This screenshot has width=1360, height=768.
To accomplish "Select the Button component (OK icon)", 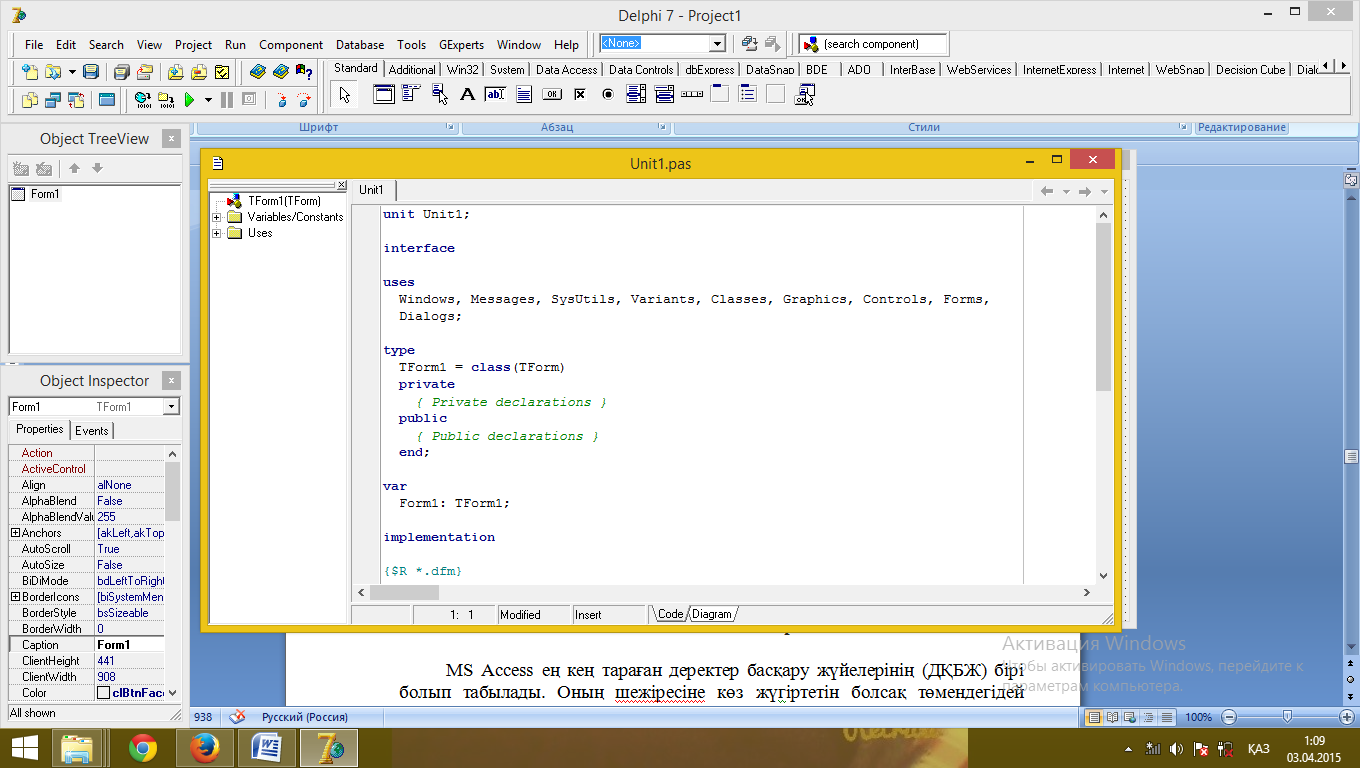I will 551,95.
